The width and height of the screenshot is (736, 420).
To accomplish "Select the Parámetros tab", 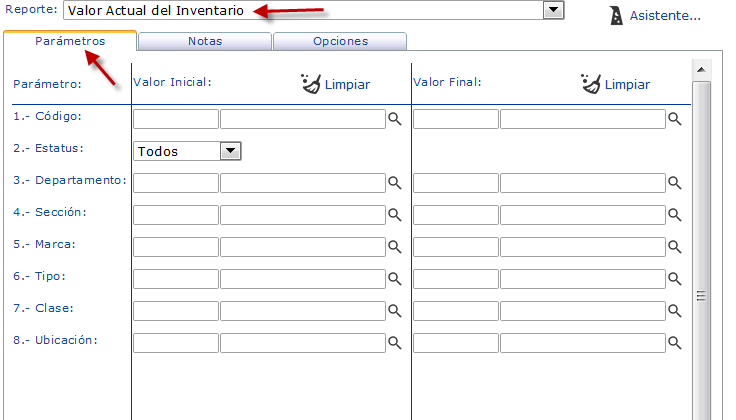I will [x=70, y=42].
